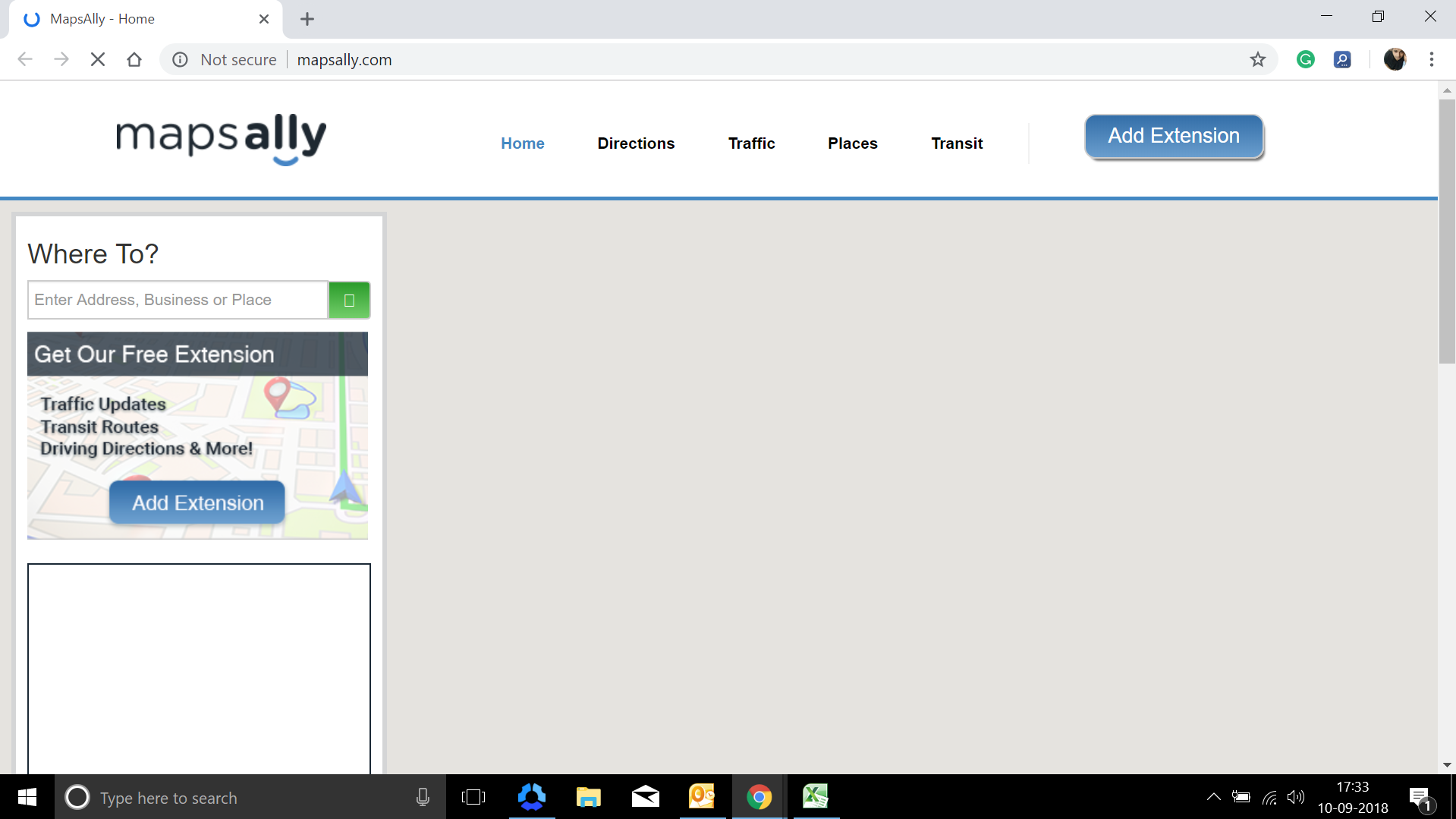Viewport: 1456px width, 819px height.
Task: Show hidden system tray icons
Action: pos(1213,797)
